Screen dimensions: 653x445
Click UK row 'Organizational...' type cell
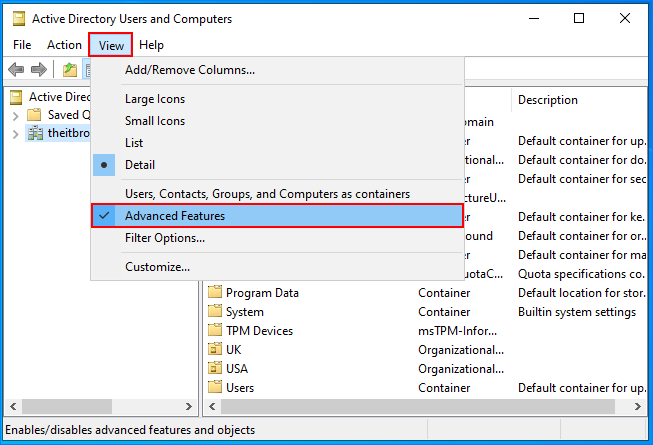pos(461,350)
